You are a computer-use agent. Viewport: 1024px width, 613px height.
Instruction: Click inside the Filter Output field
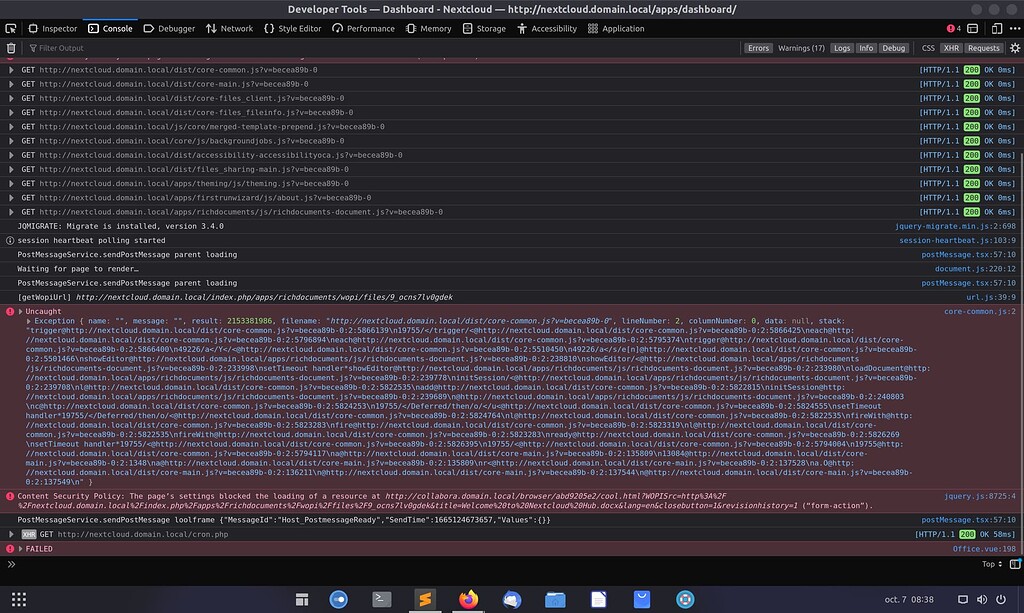(100, 47)
